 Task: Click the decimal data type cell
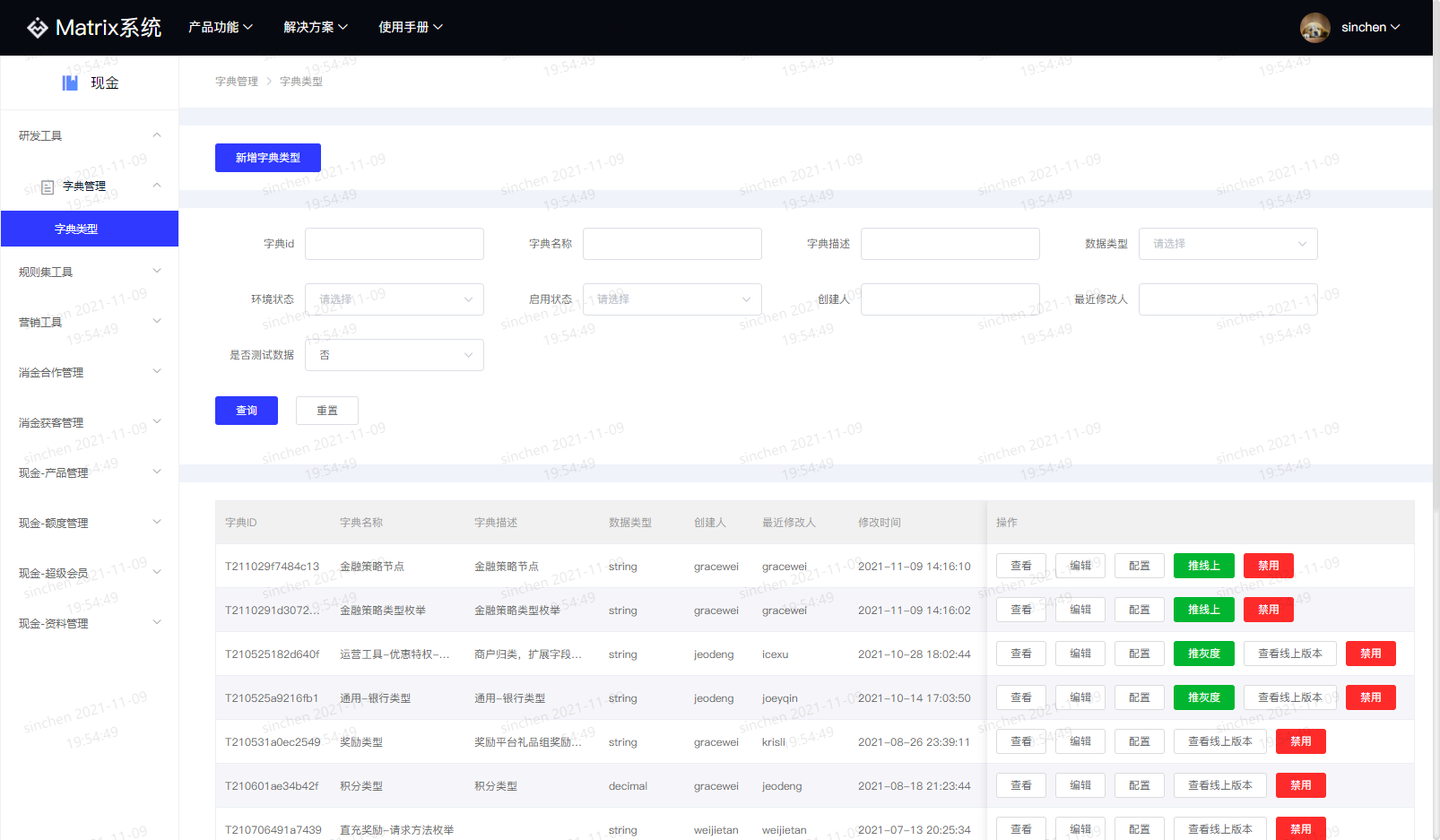628,786
